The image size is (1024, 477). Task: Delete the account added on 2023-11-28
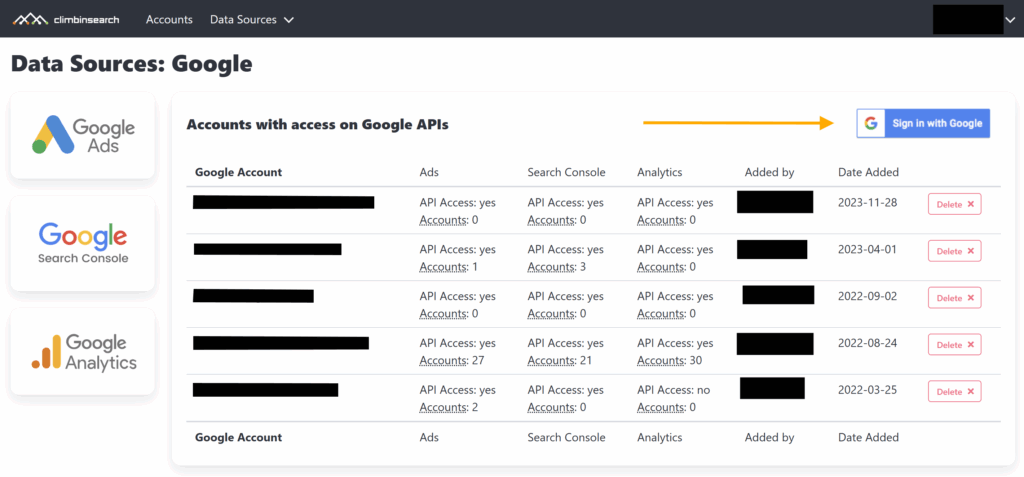(x=954, y=204)
